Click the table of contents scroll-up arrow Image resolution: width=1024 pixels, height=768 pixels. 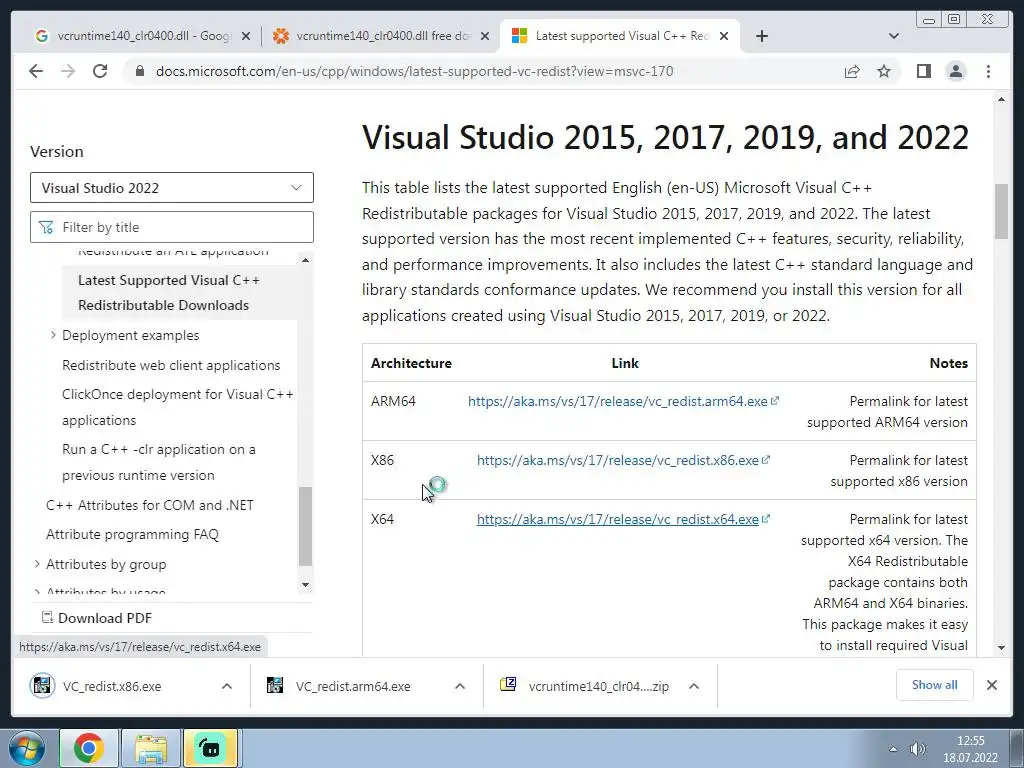point(305,260)
